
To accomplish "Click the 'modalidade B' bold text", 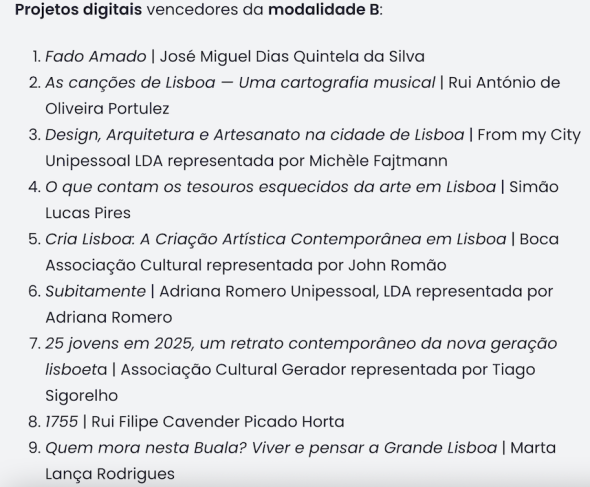I will (324, 9).
